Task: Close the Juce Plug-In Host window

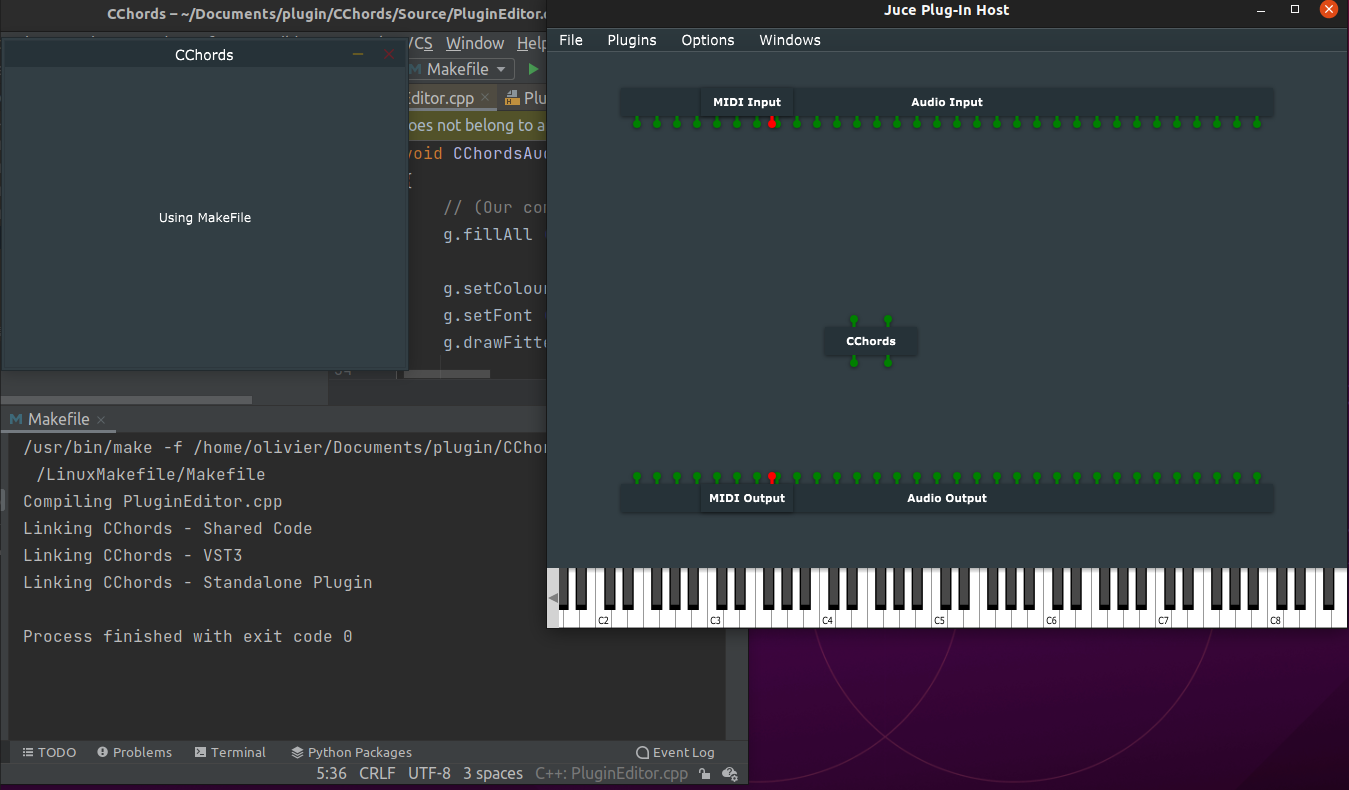Action: pyautogui.click(x=1328, y=9)
